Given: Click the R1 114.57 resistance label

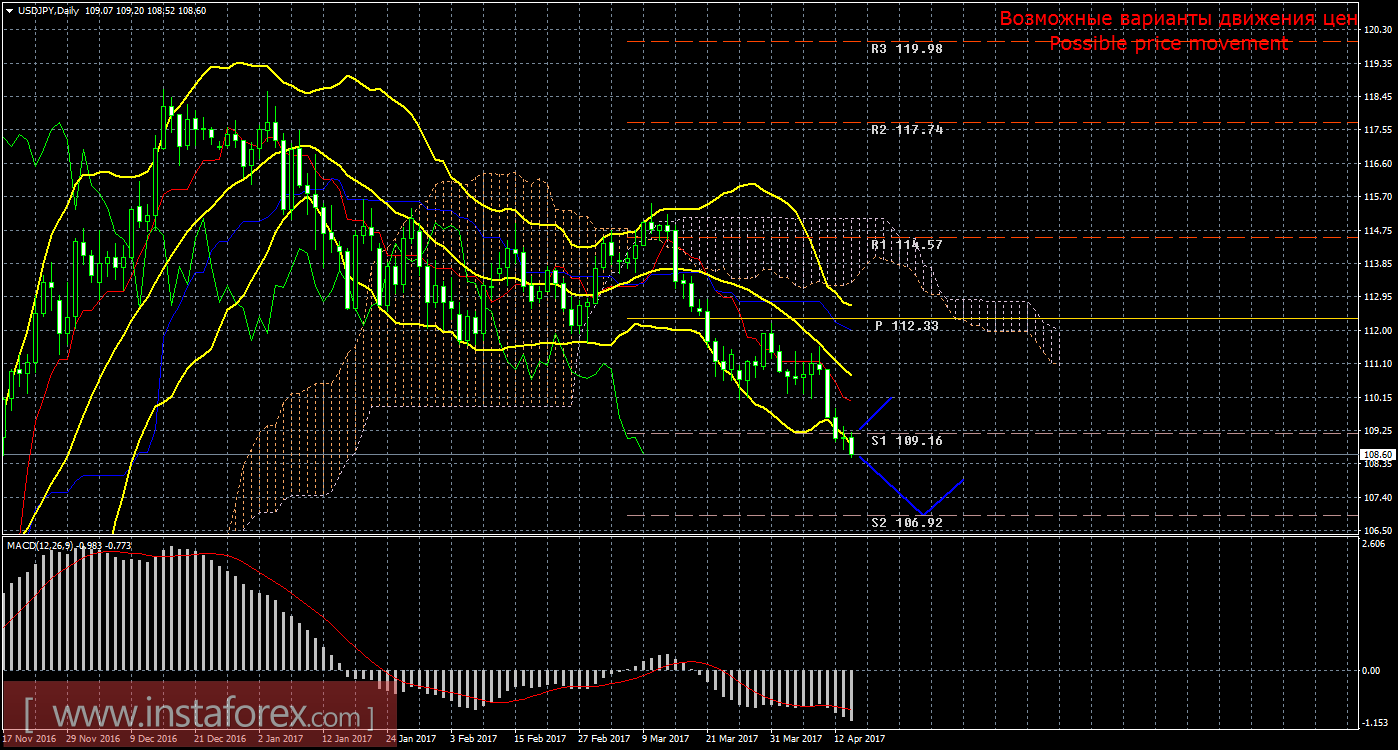Looking at the screenshot, I should 906,244.
